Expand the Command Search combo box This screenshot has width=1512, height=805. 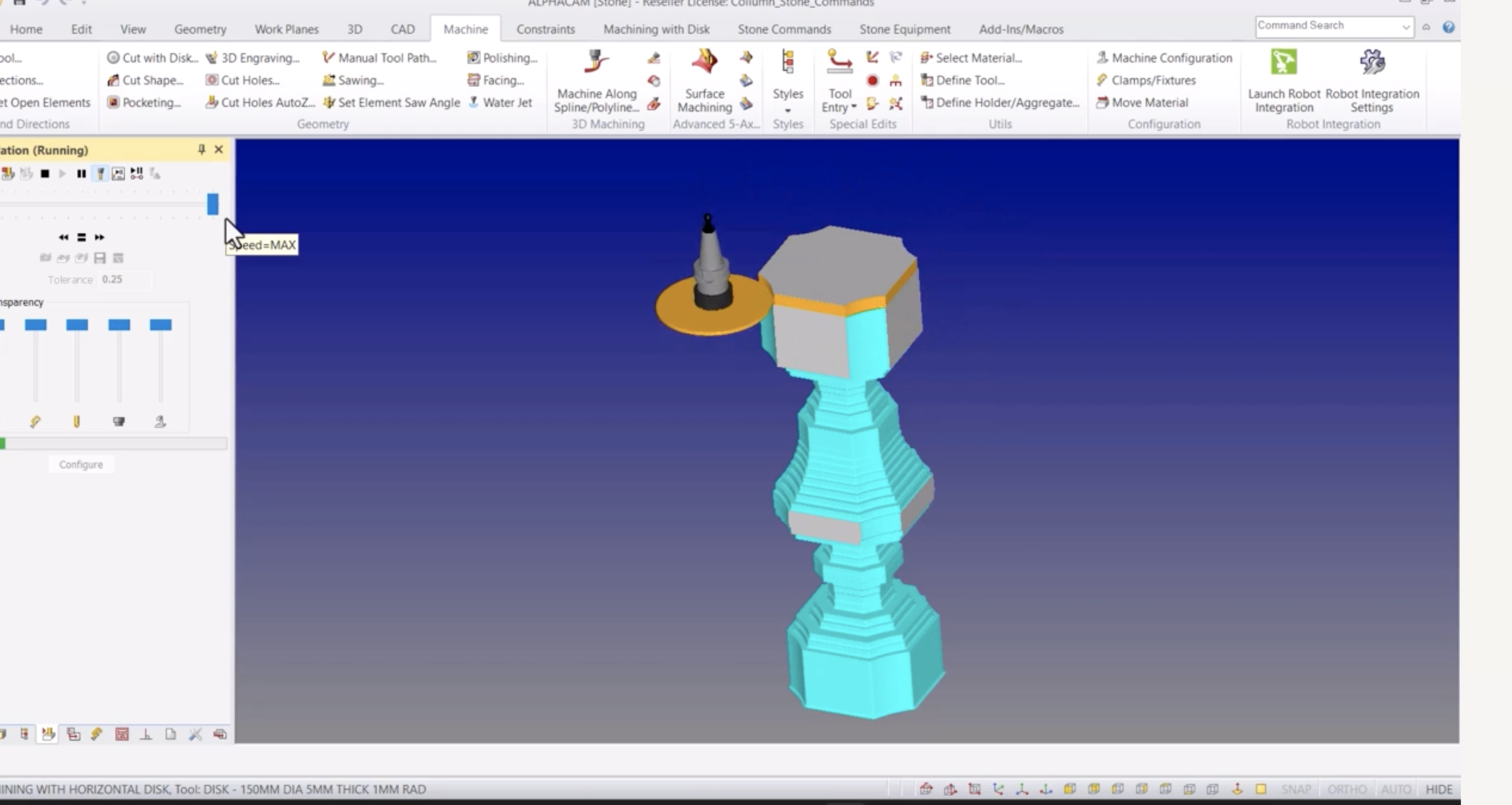click(x=1406, y=27)
